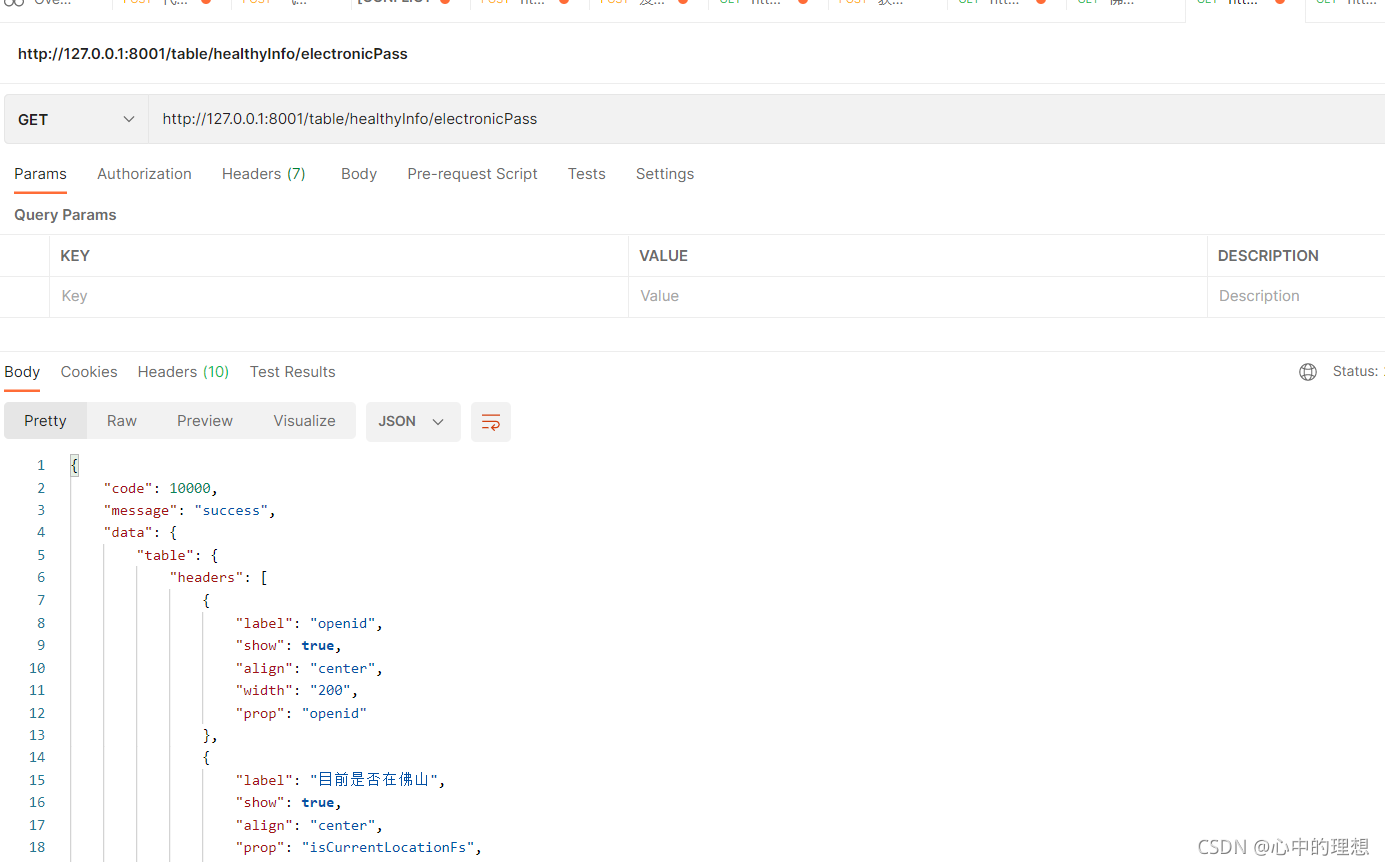Open the JSON response format dropdown
Screen dimensions: 1385x865
click(413, 421)
